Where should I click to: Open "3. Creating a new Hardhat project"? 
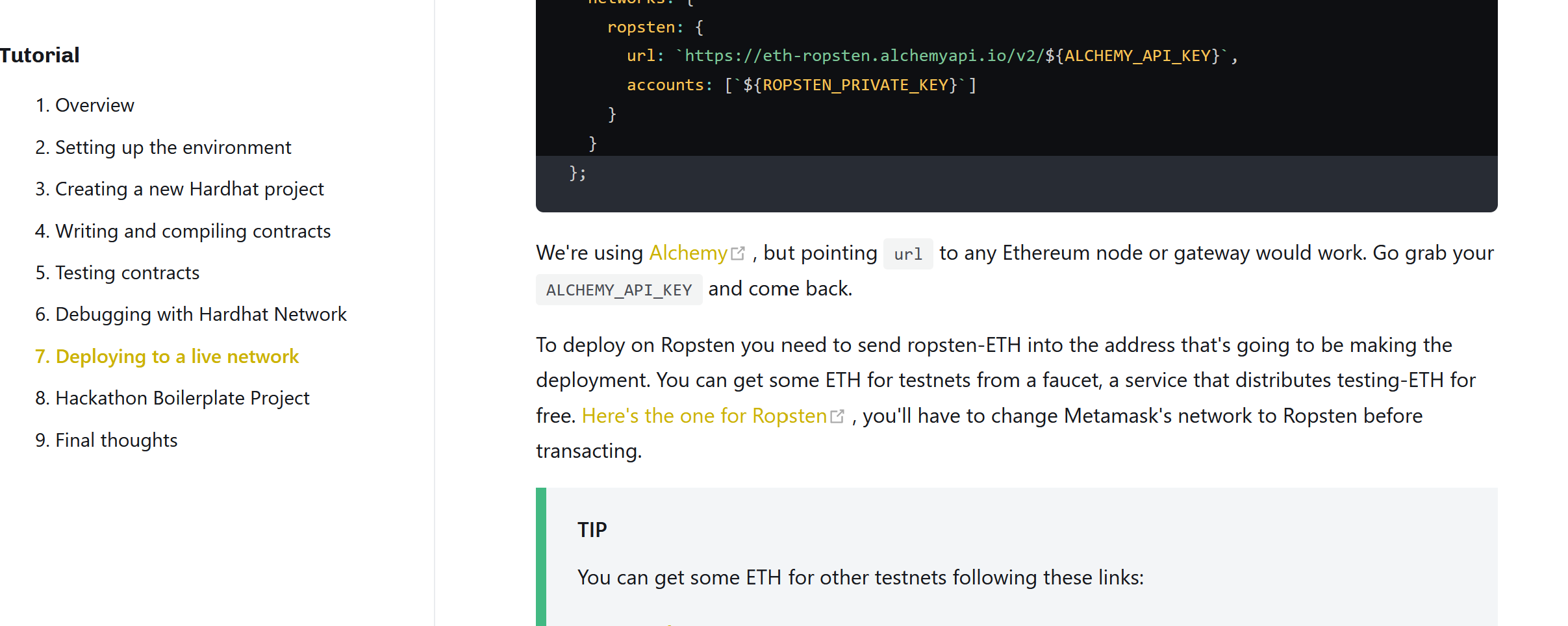(179, 188)
